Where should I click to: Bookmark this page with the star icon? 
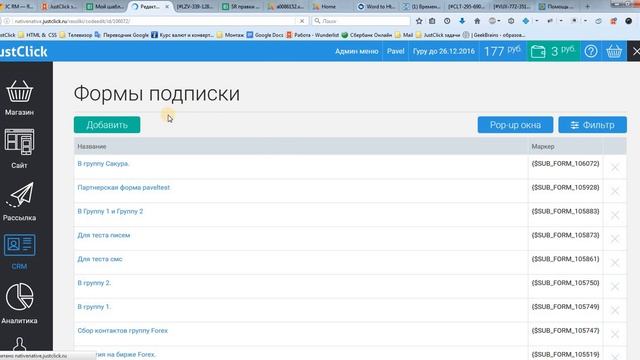pyautogui.click(x=419, y=21)
